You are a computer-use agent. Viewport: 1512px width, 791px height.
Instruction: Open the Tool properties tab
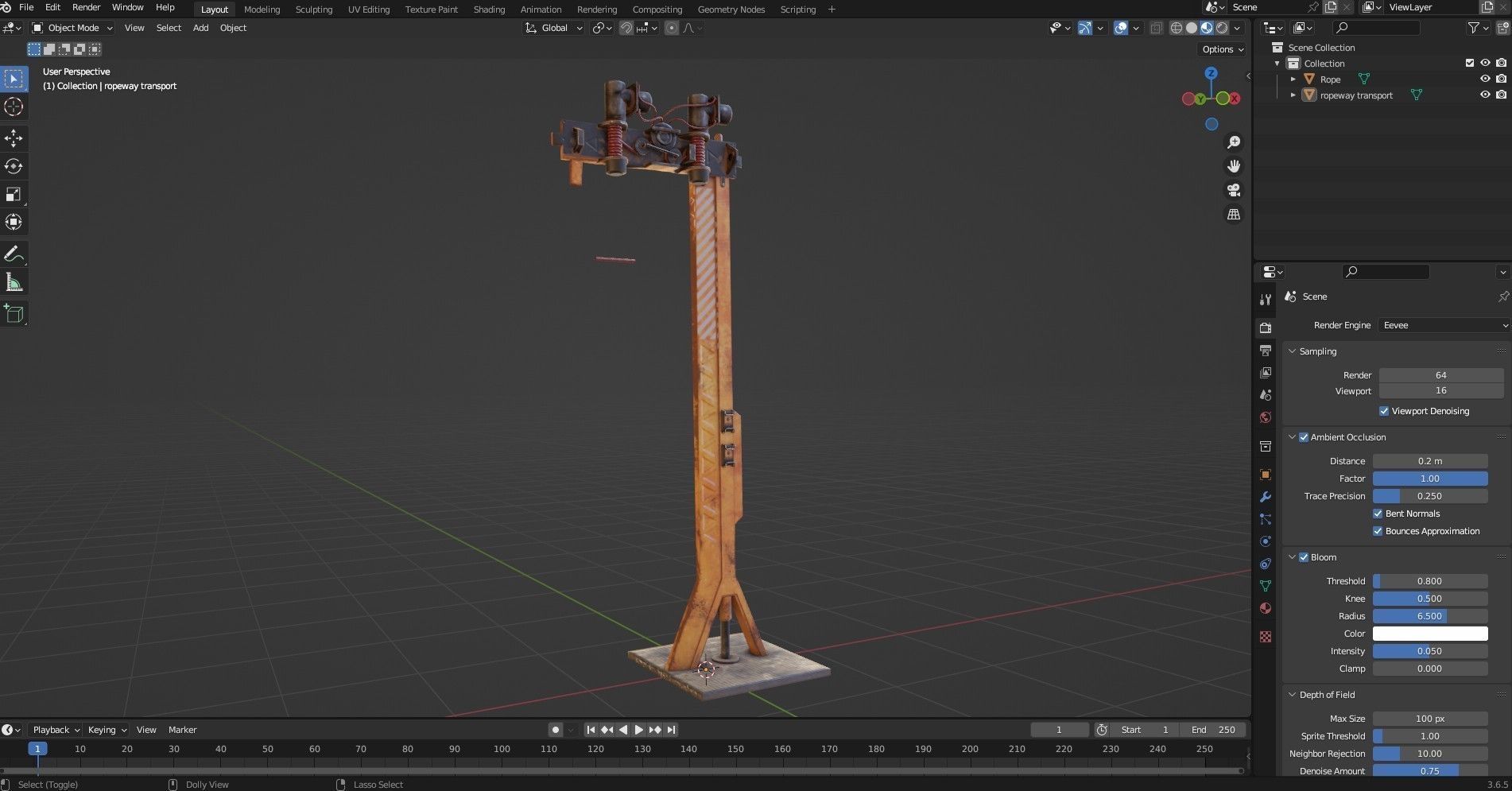pos(1266,300)
